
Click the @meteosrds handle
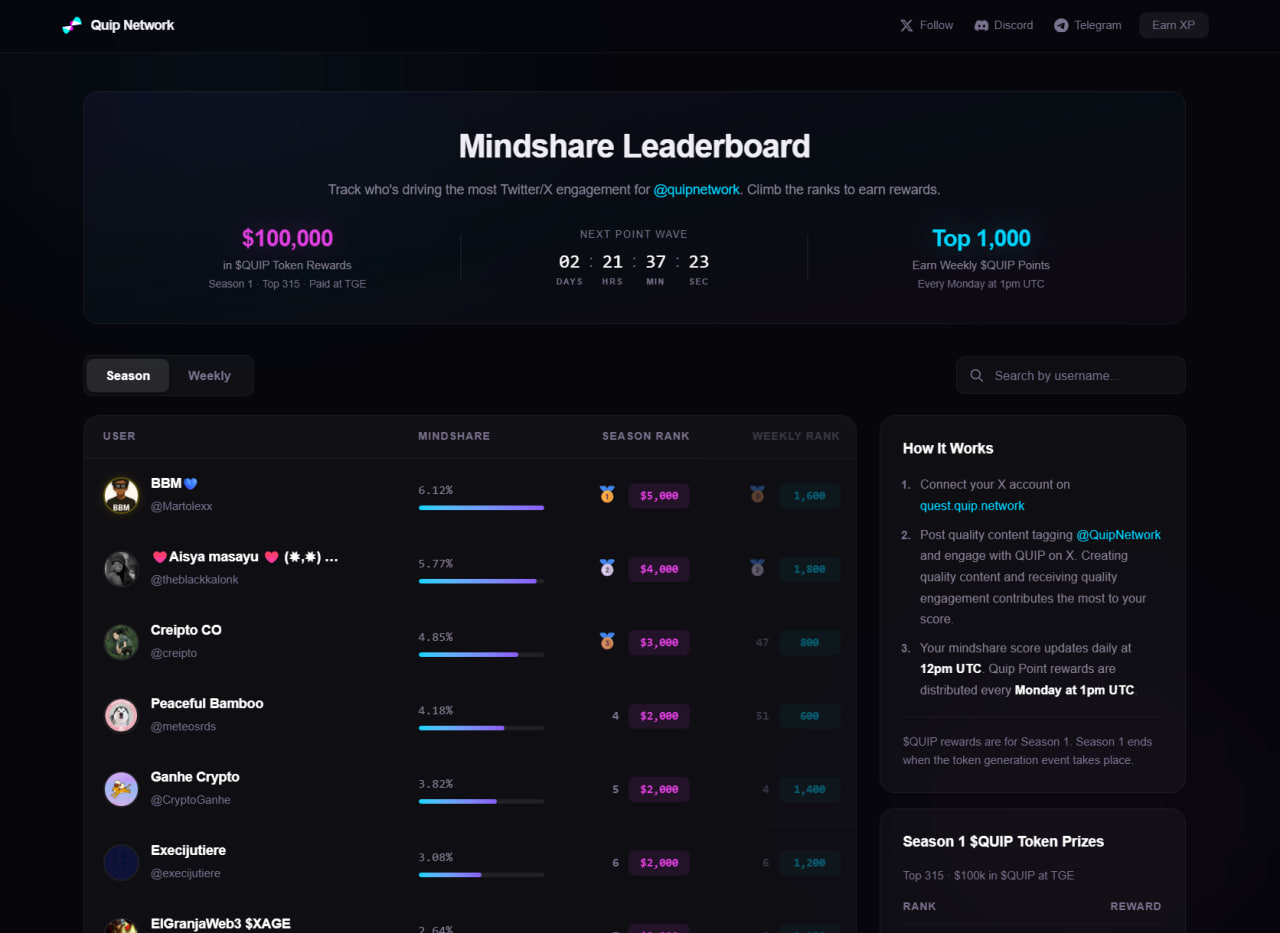(x=183, y=727)
